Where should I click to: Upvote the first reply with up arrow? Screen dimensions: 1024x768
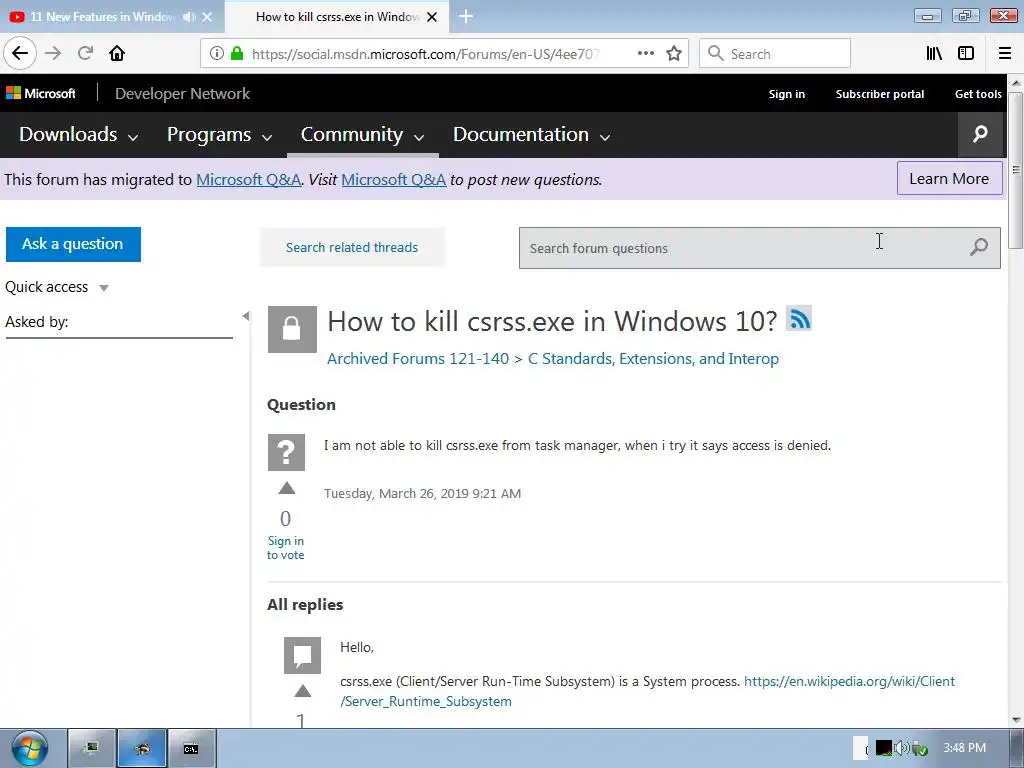pos(302,691)
